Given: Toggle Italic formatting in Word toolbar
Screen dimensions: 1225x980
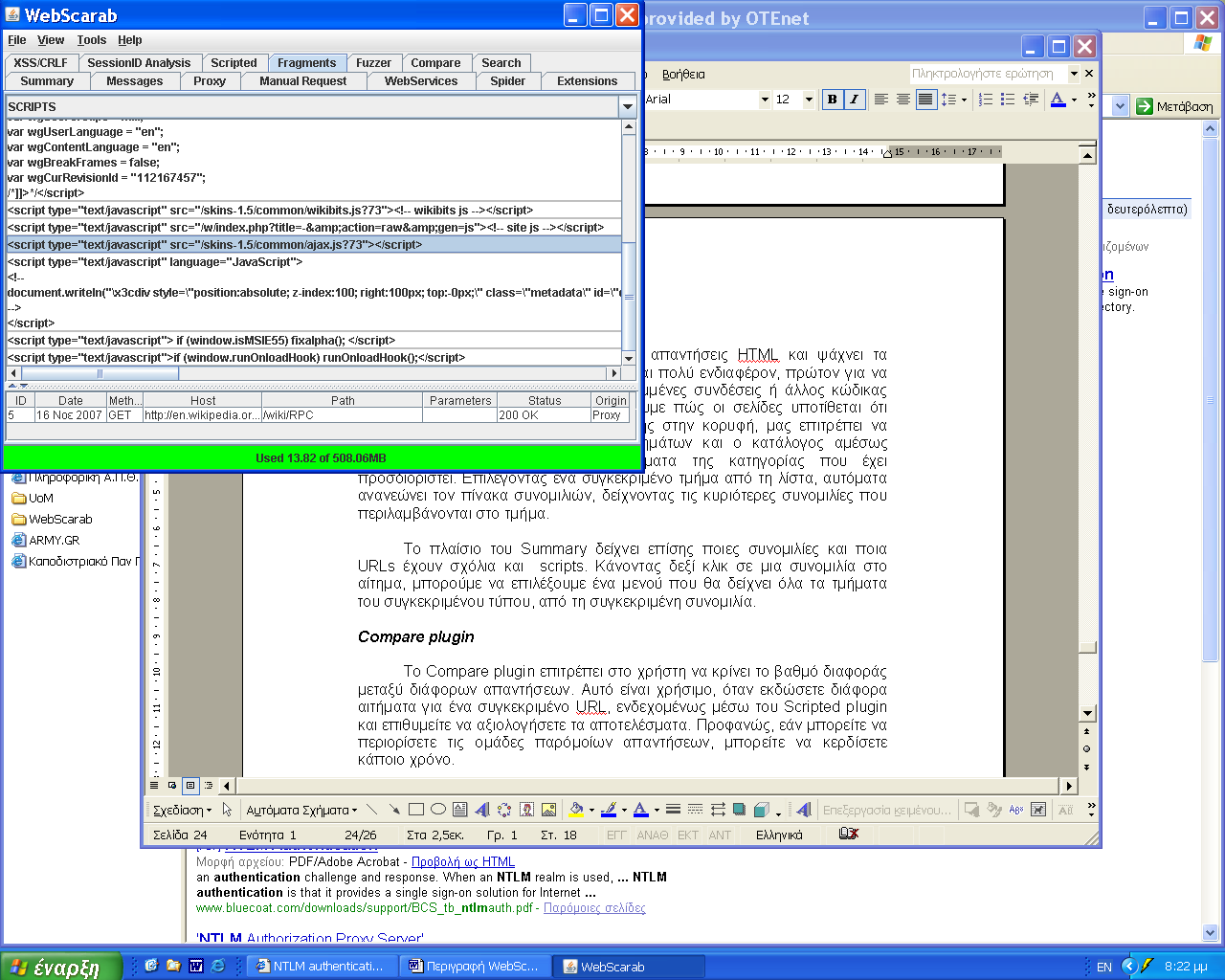Looking at the screenshot, I should pos(854,100).
